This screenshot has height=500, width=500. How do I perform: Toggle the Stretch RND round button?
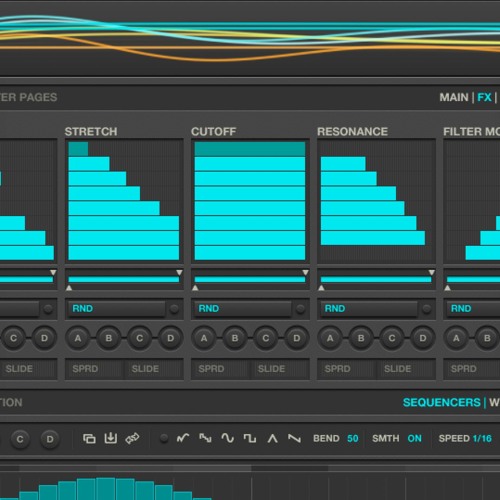[174, 309]
